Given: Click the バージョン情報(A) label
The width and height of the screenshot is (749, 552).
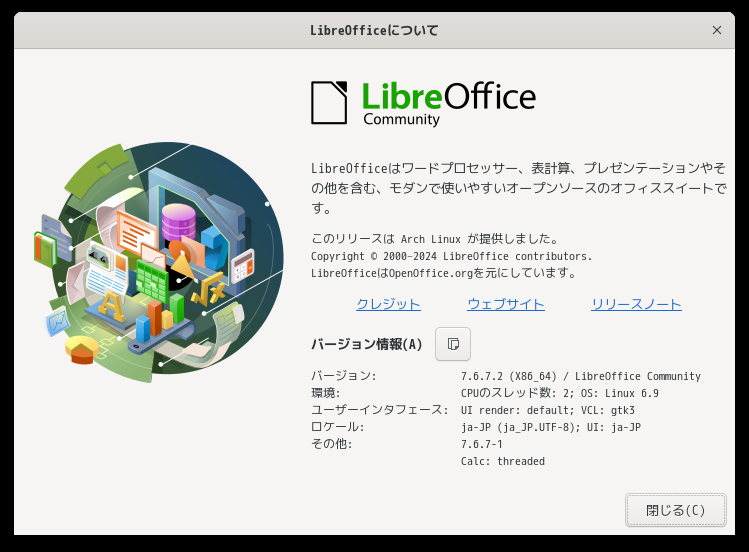Looking at the screenshot, I should (x=366, y=344).
